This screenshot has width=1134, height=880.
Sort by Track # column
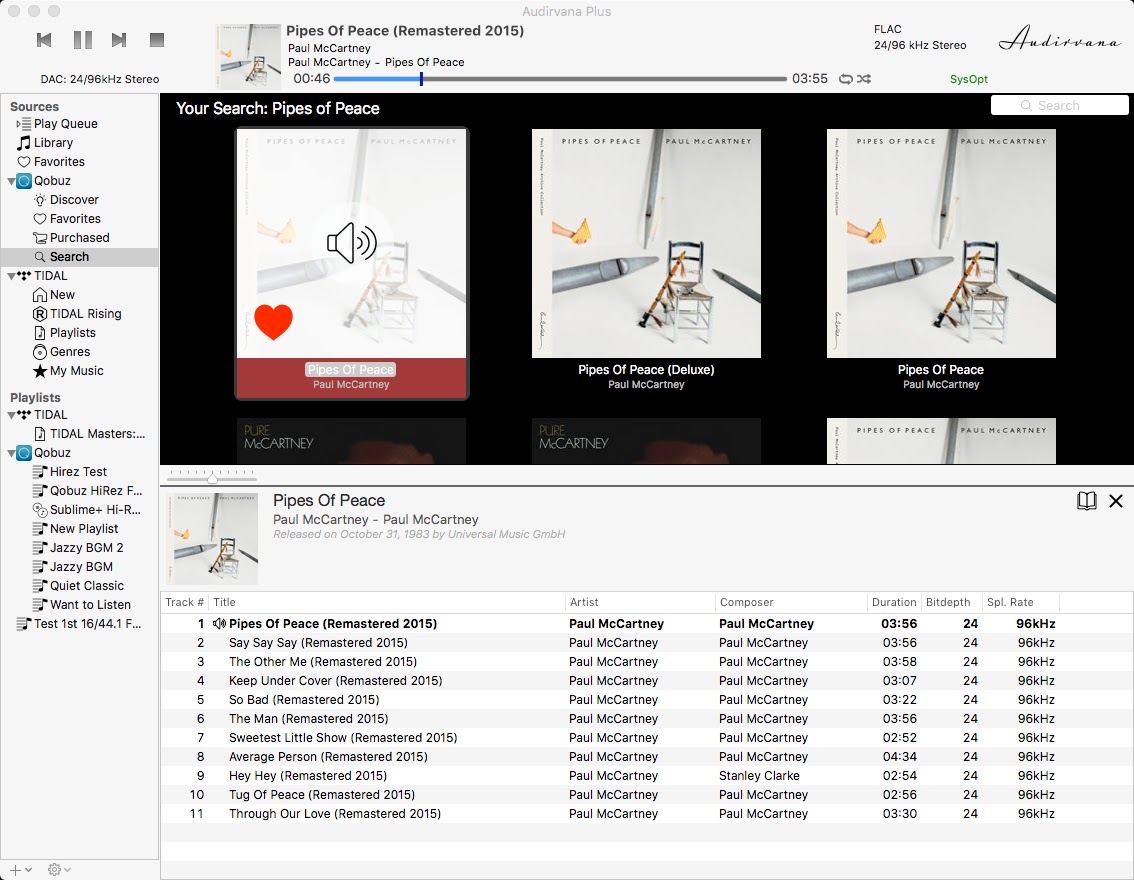tap(184, 602)
